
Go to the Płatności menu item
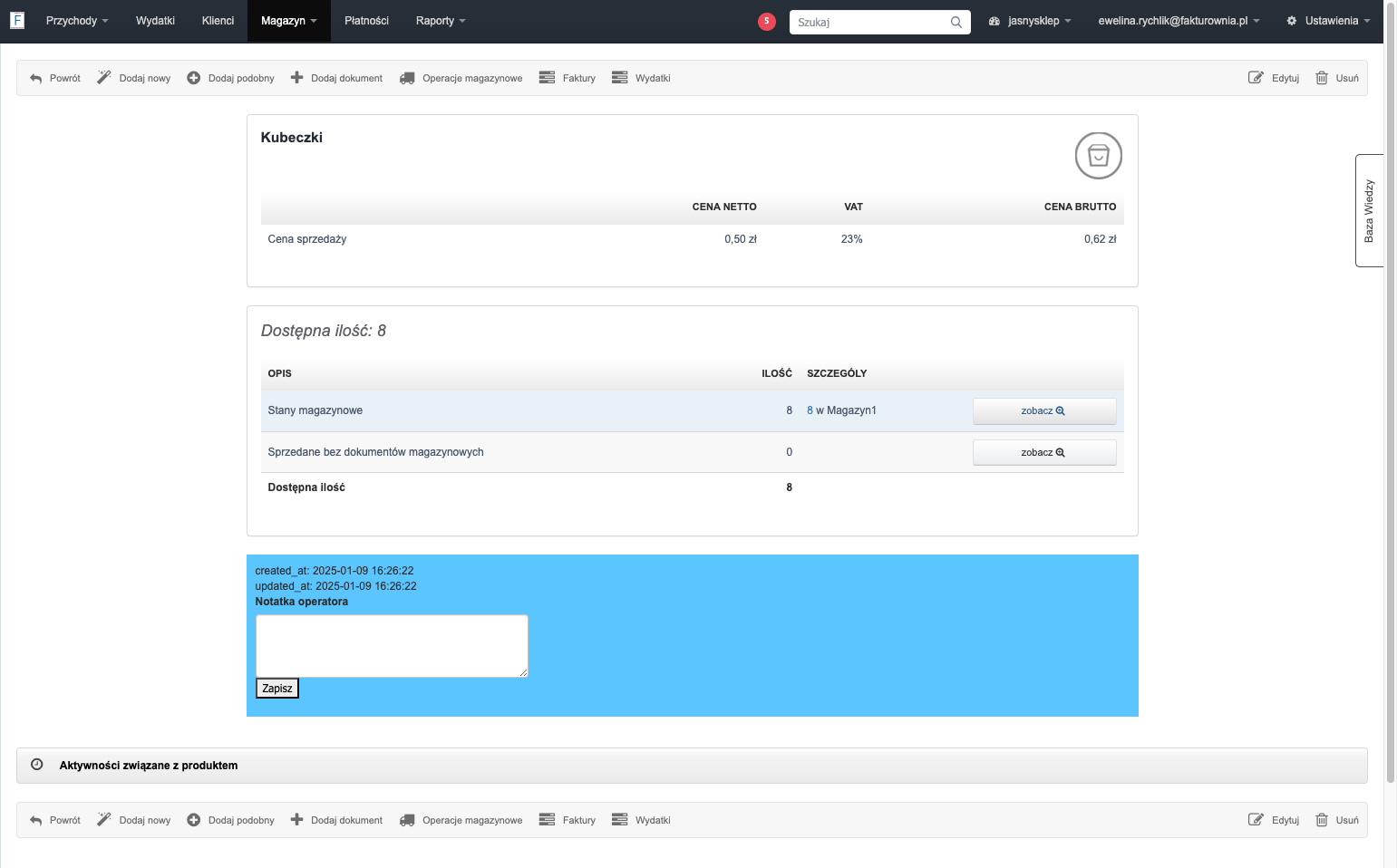click(366, 21)
